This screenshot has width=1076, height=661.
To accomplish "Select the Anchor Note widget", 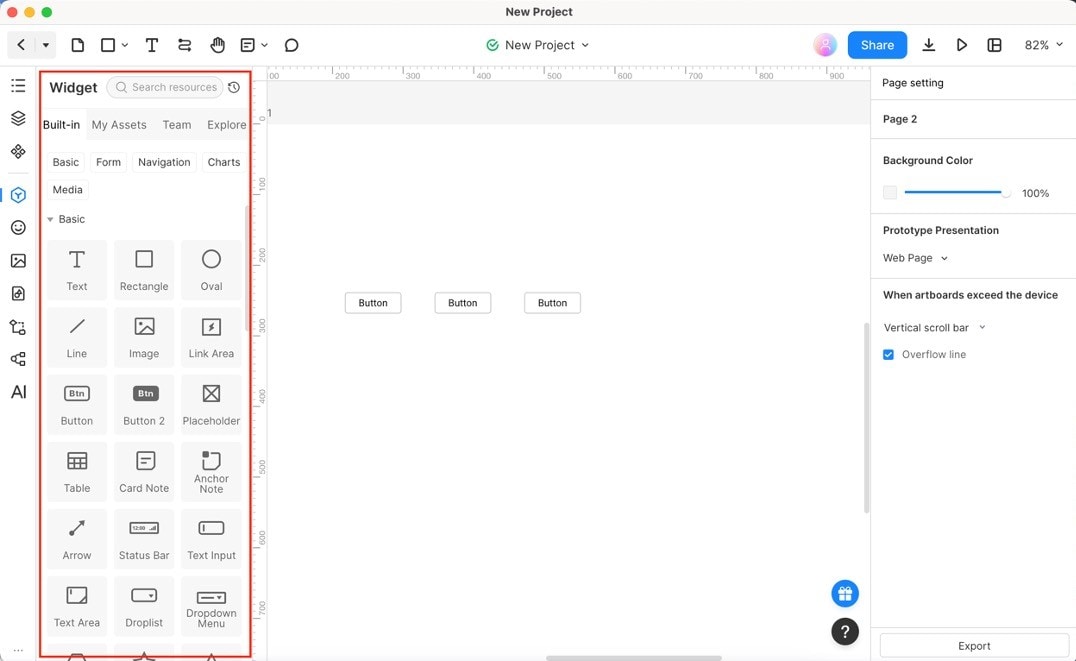I will (211, 472).
